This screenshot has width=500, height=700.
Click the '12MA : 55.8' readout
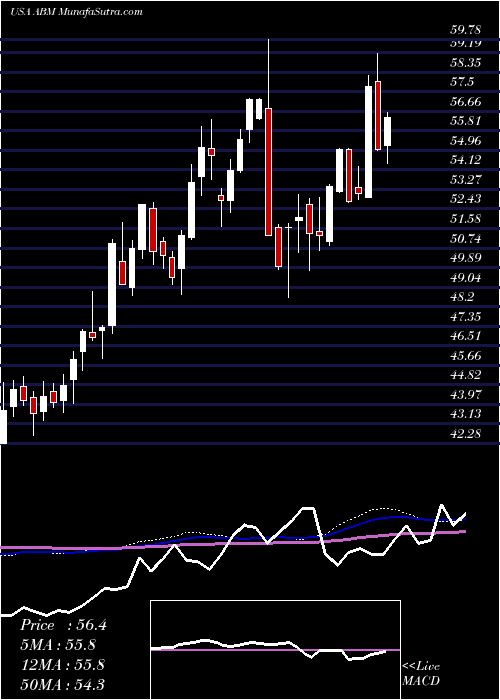click(x=62, y=665)
